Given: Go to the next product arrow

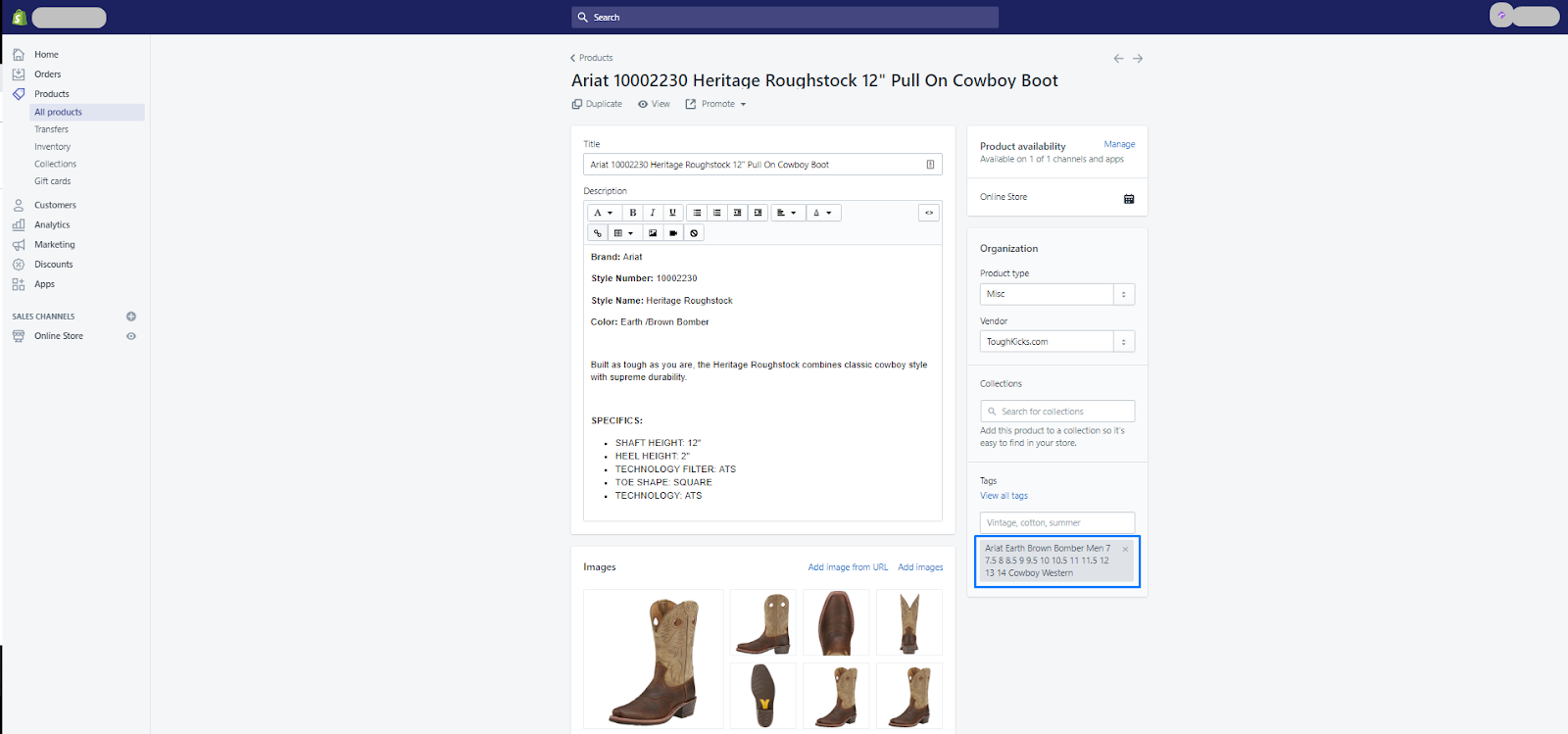Looking at the screenshot, I should pos(1138,59).
